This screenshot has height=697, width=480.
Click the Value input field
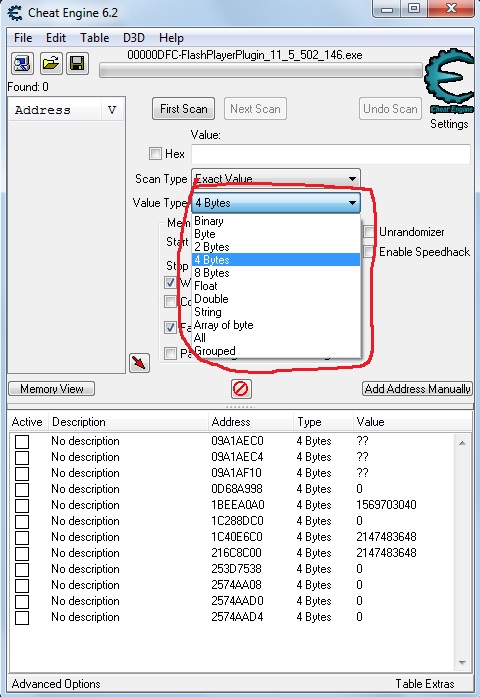click(x=331, y=154)
